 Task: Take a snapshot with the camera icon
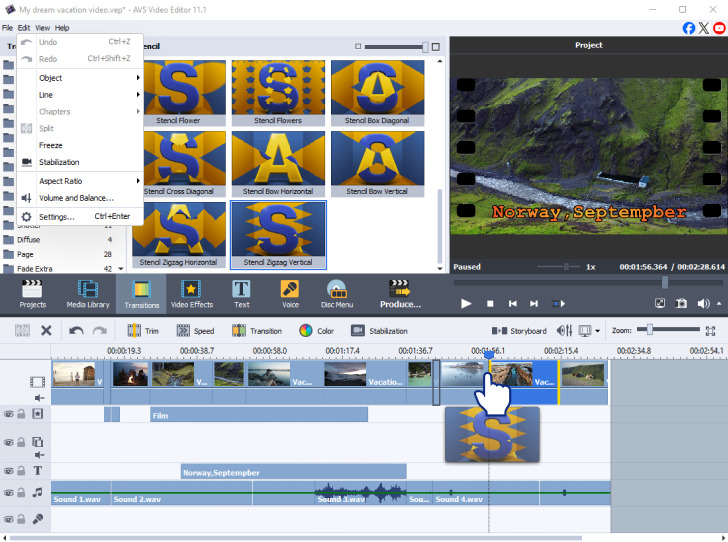coord(681,304)
